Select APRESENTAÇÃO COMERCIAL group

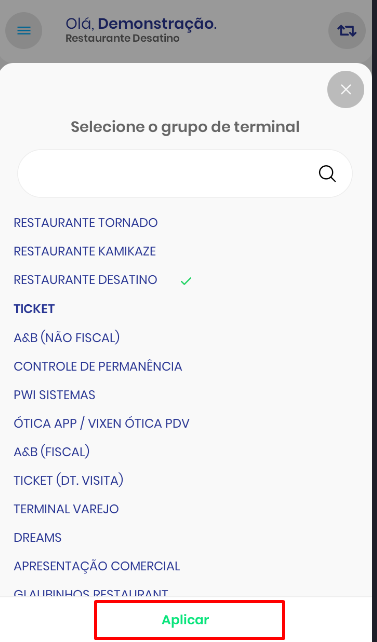[x=97, y=567]
